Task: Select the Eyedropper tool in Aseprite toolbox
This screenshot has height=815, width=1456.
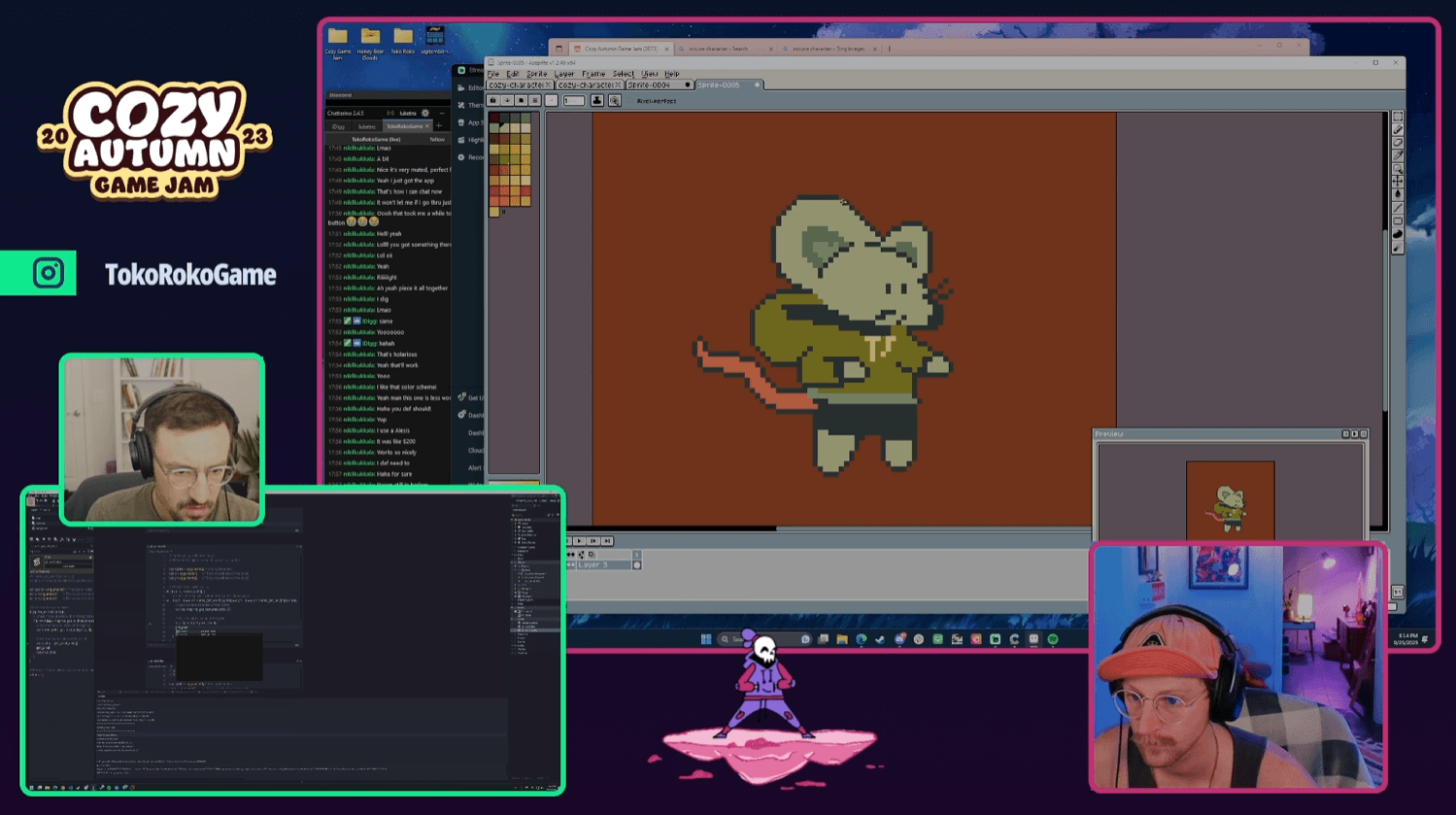Action: [1398, 155]
